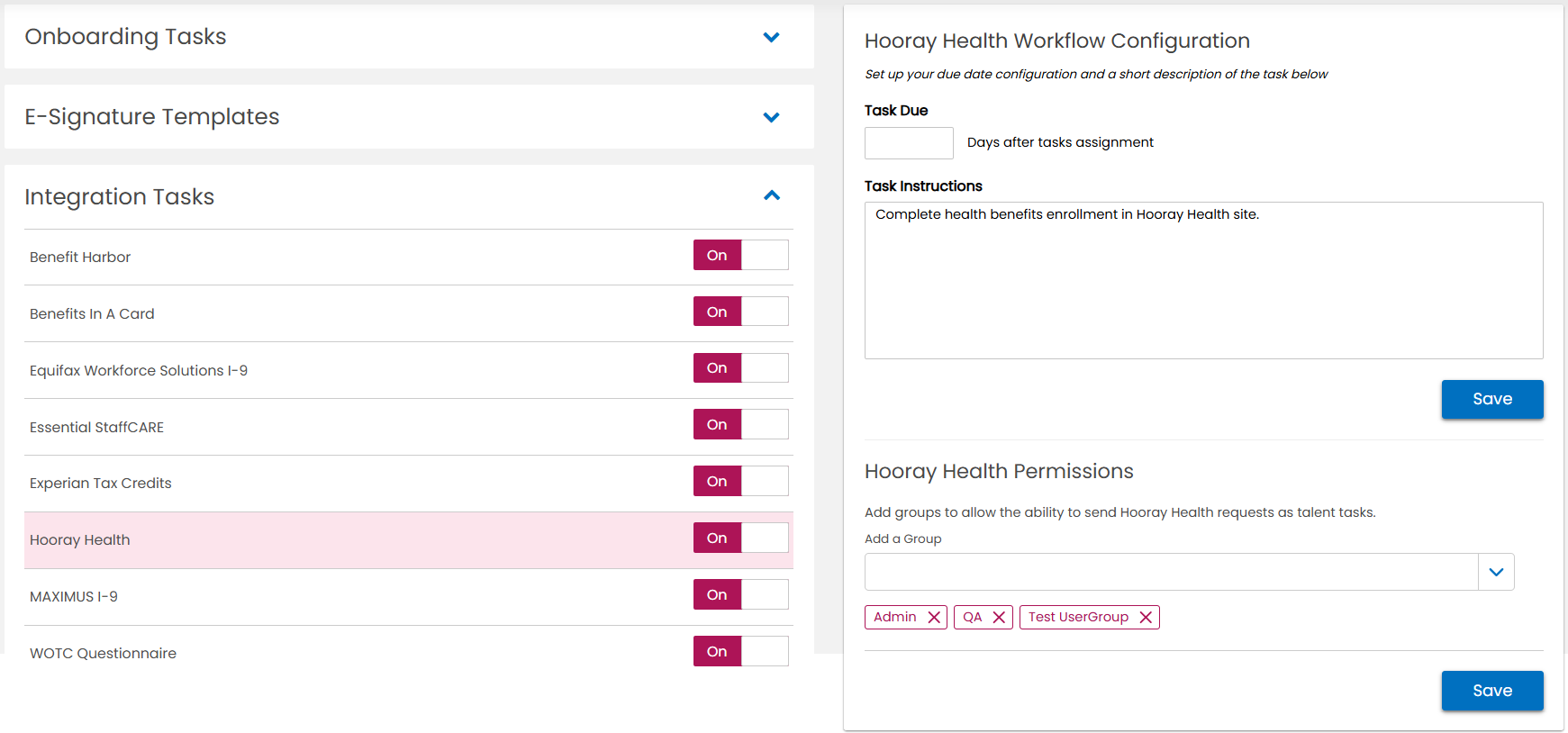The height and width of the screenshot is (733, 1568).
Task: Click inside the Task Instructions text area
Action: pyautogui.click(x=1203, y=280)
